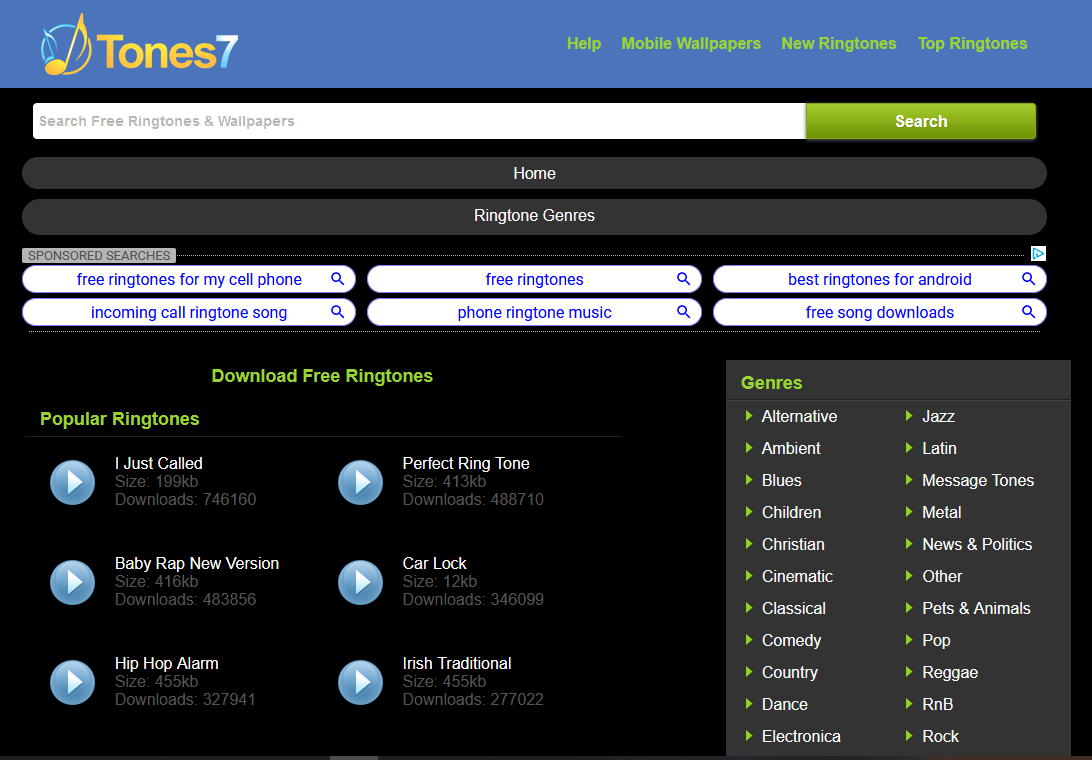Play the Perfect Ring Tone preview
The image size is (1092, 760).
(360, 482)
